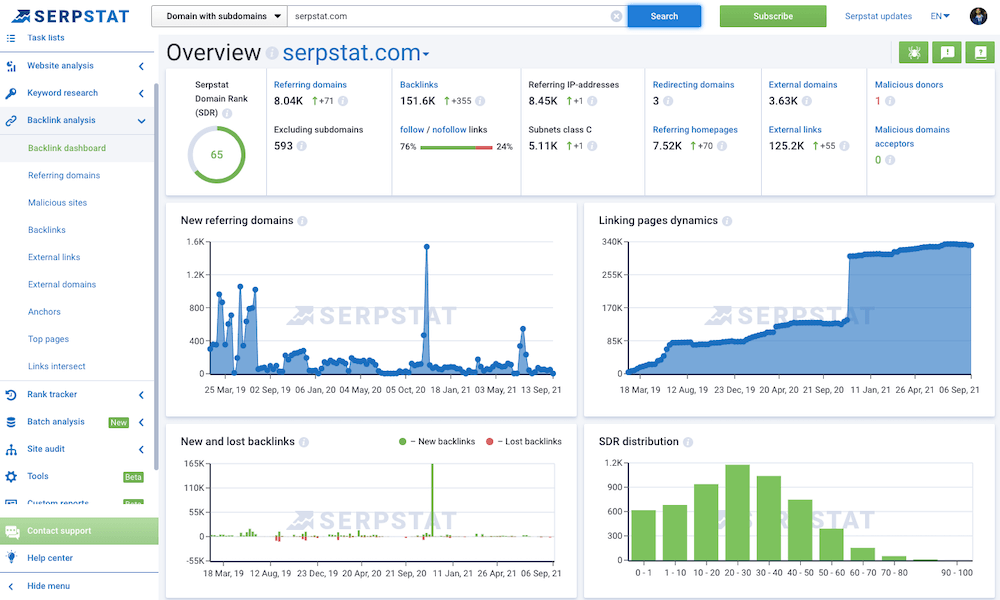Open Redirecting domains link in overview
This screenshot has width=1000, height=600.
pos(693,85)
